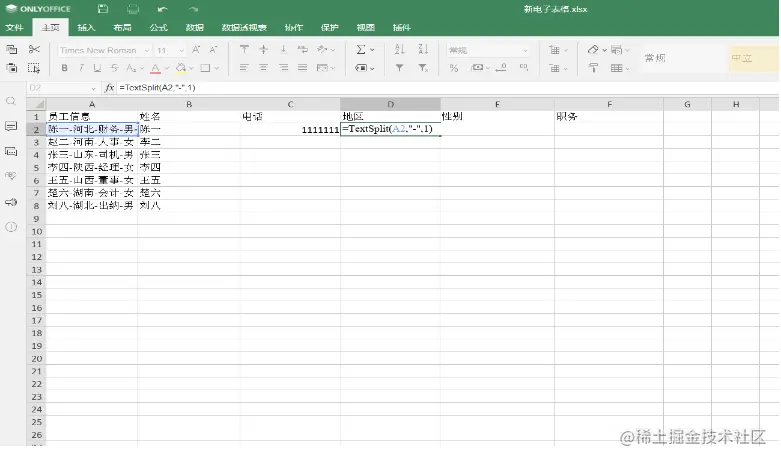Viewport: 781px width, 461px height.
Task: Justify text alignment
Action: (302, 68)
